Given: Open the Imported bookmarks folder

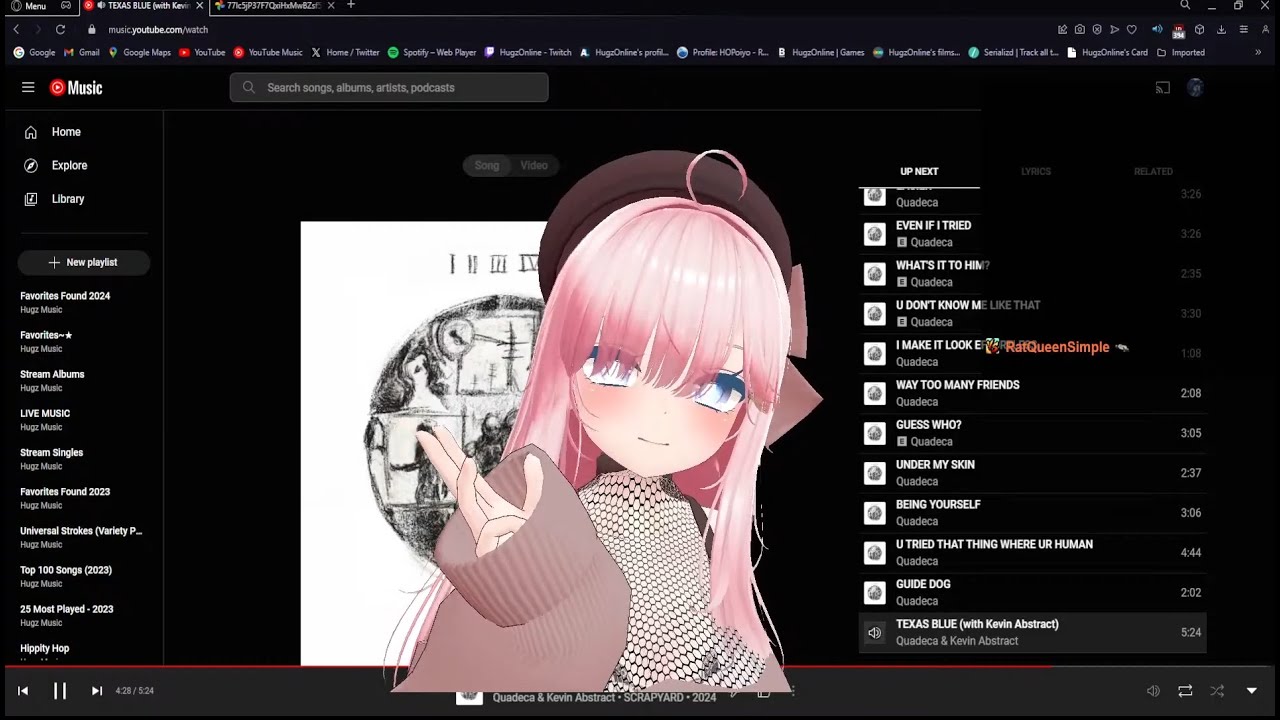Looking at the screenshot, I should 1181,53.
